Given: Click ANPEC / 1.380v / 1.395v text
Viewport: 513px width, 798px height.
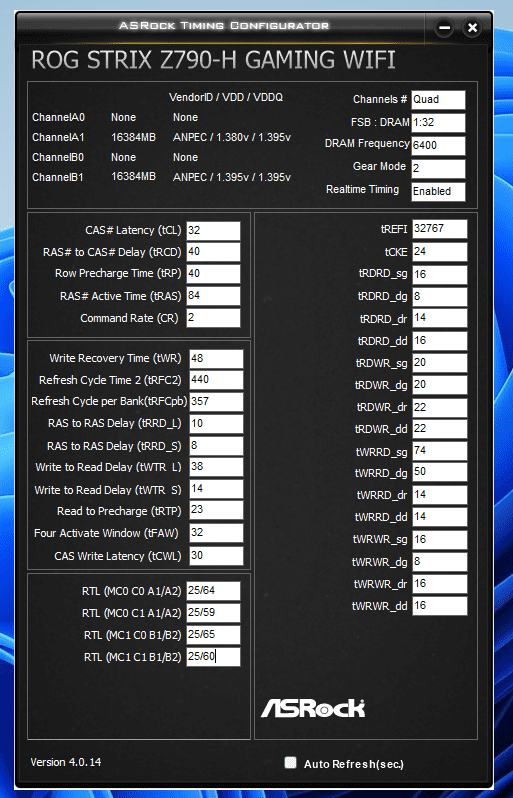Looking at the screenshot, I should pyautogui.click(x=232, y=137).
